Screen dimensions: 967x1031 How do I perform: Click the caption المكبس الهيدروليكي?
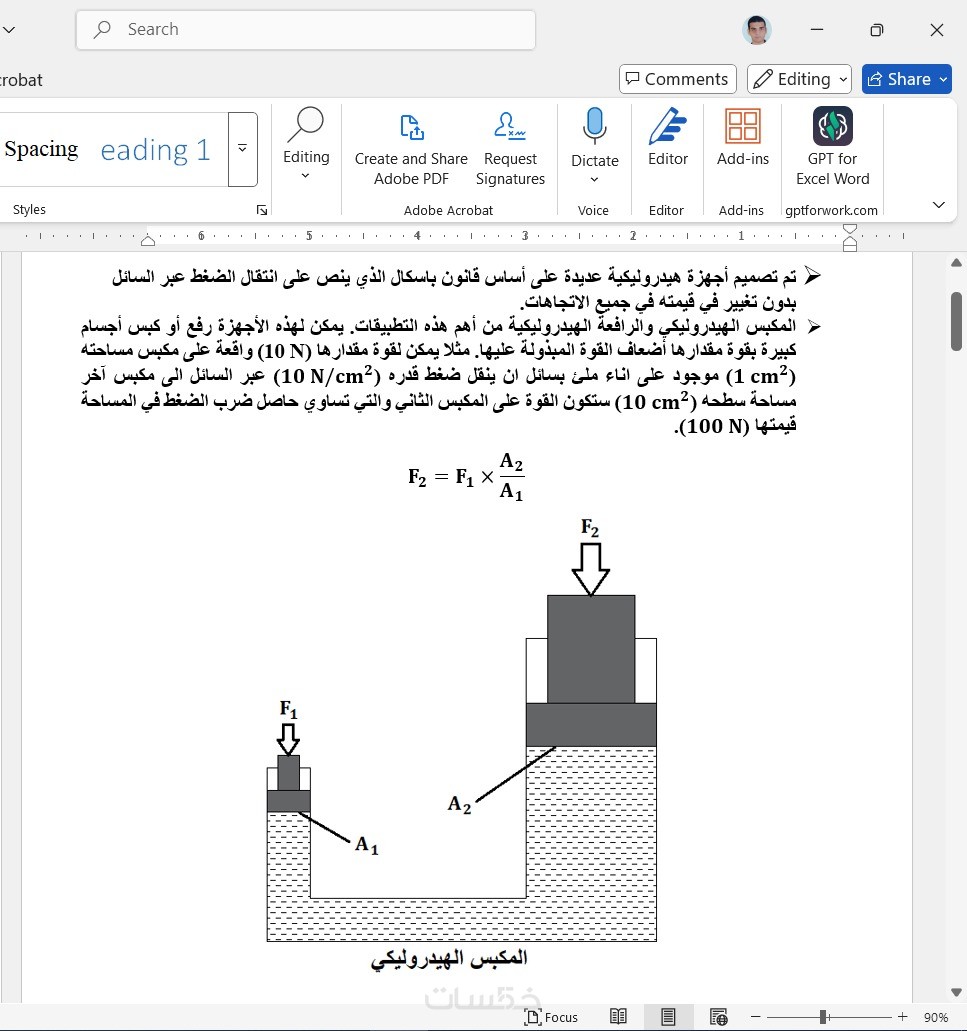click(x=449, y=959)
